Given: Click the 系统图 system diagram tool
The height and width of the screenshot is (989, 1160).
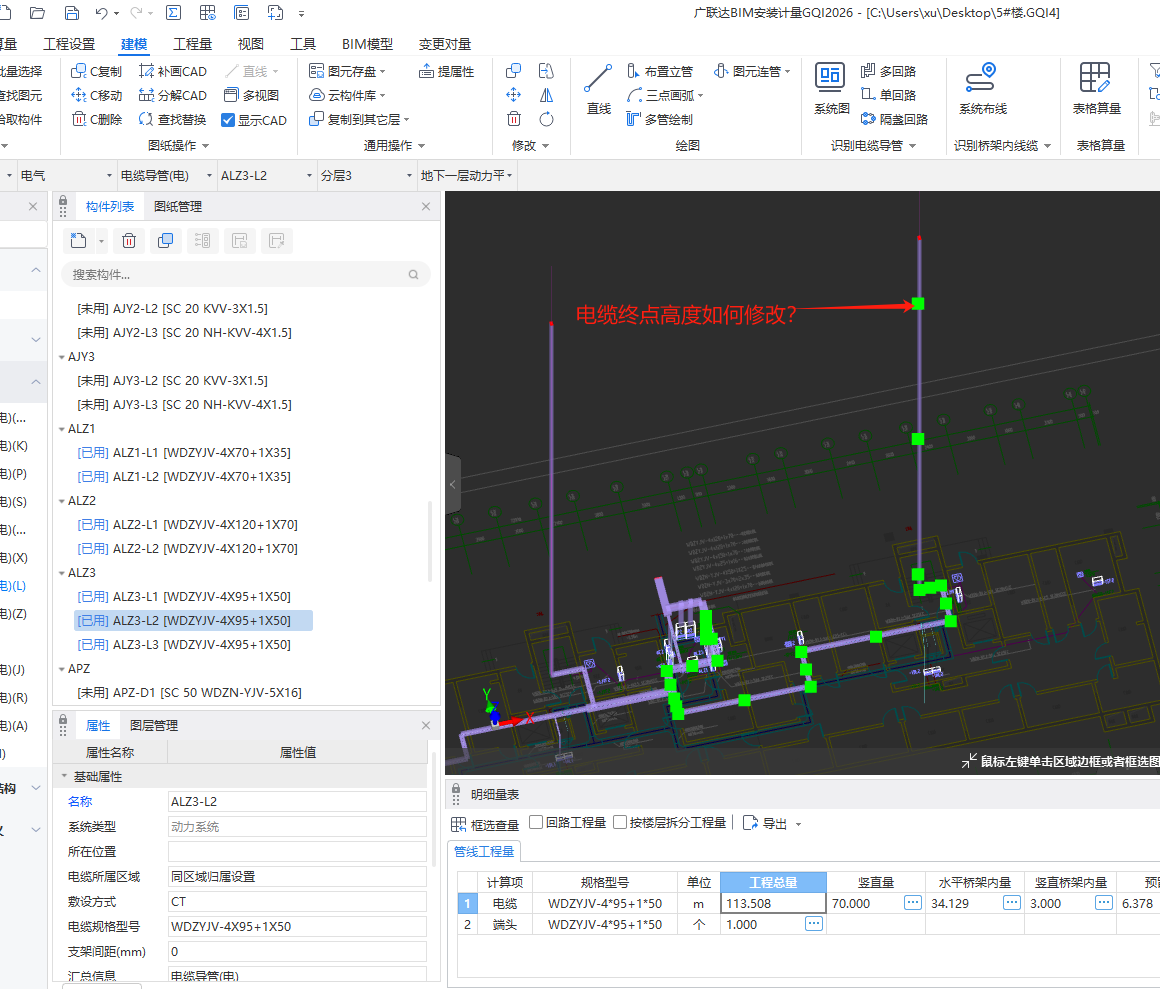Looking at the screenshot, I should [831, 89].
